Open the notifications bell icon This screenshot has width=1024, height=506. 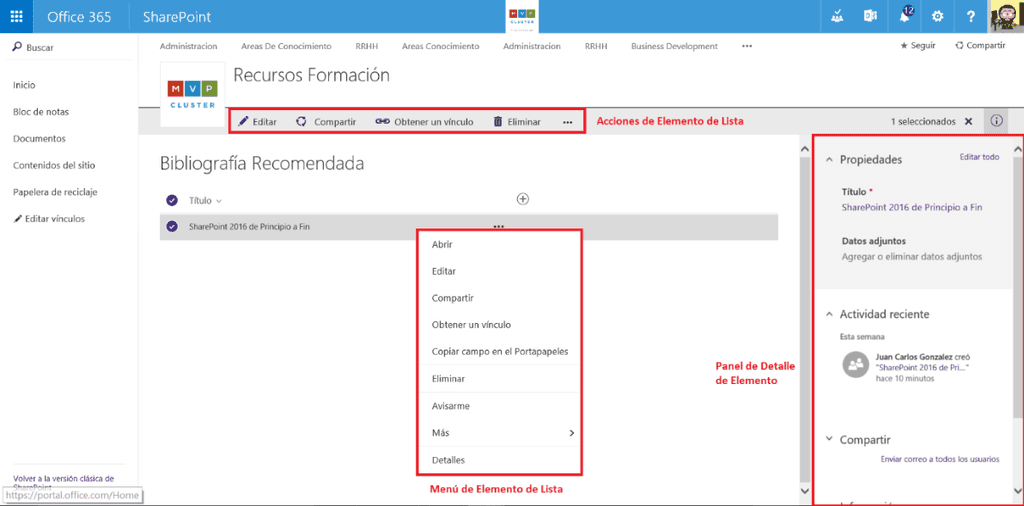pyautogui.click(x=904, y=16)
